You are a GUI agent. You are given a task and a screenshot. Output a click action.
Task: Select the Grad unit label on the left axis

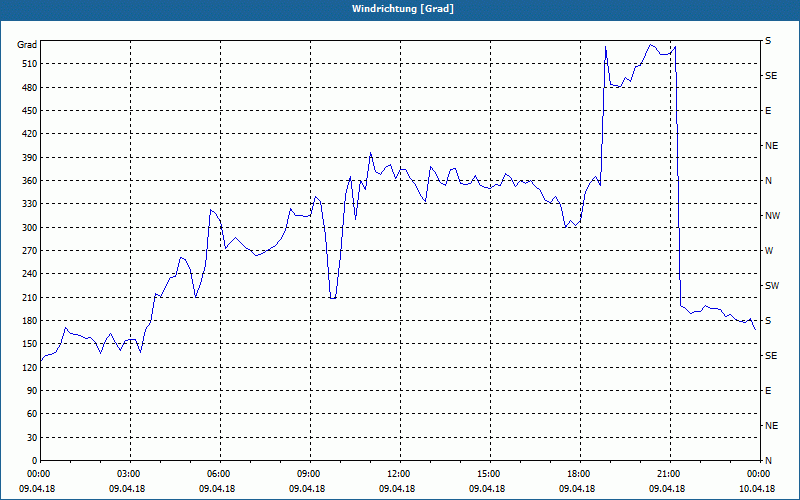click(27, 45)
